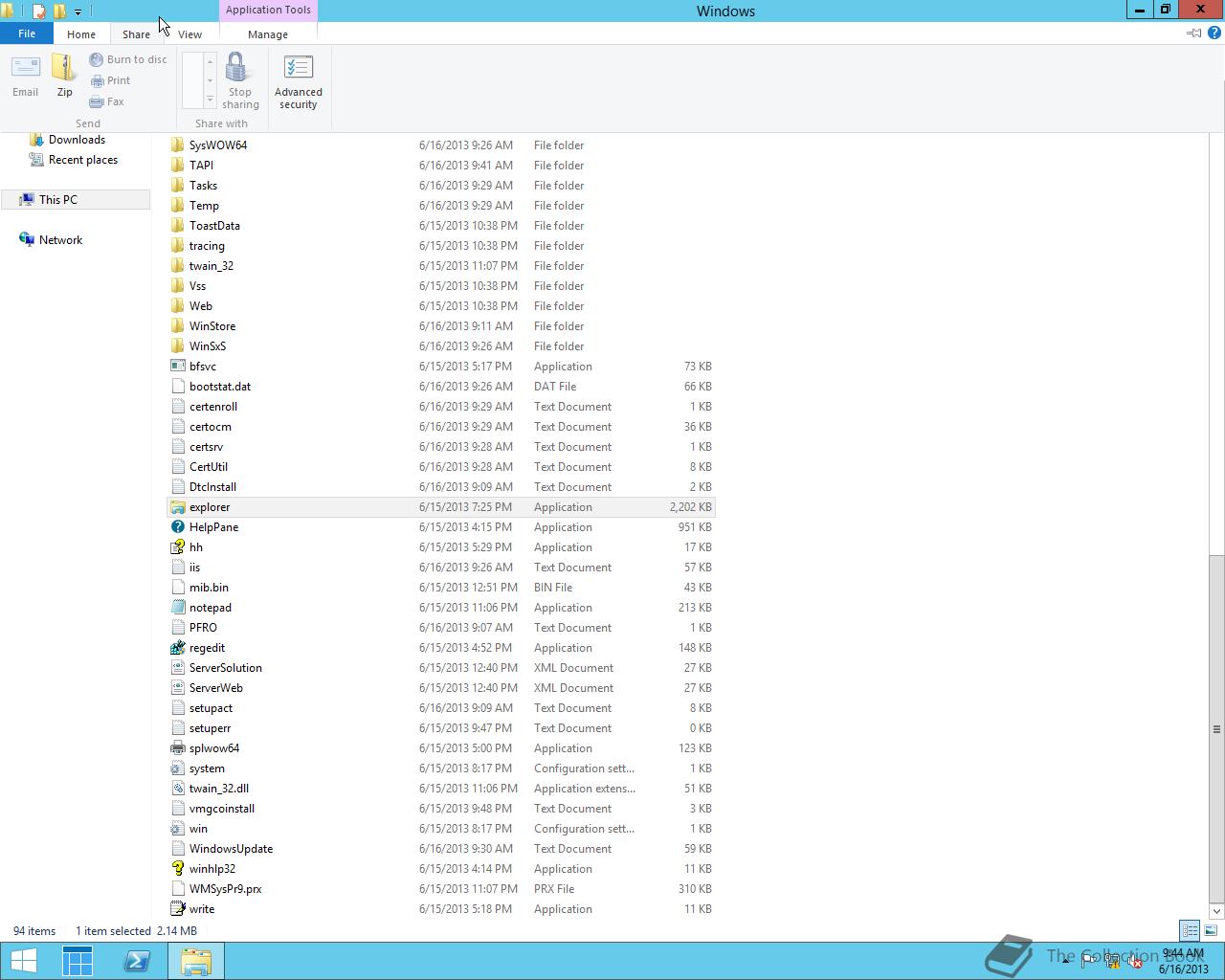Select the ServerSolution XML icon
The image size is (1225, 980).
(178, 668)
